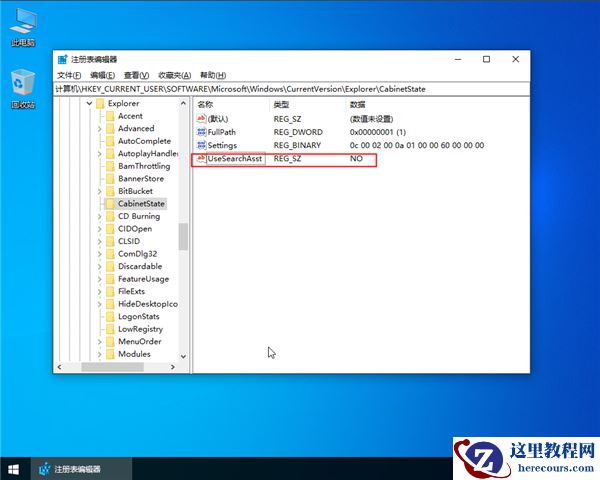
Task: Expand the MenuOrder key
Action: coord(99,342)
